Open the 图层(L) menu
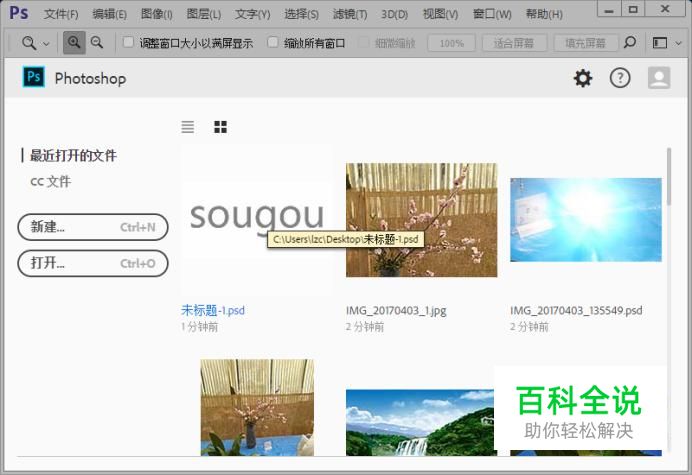The width and height of the screenshot is (692, 475). click(x=203, y=15)
